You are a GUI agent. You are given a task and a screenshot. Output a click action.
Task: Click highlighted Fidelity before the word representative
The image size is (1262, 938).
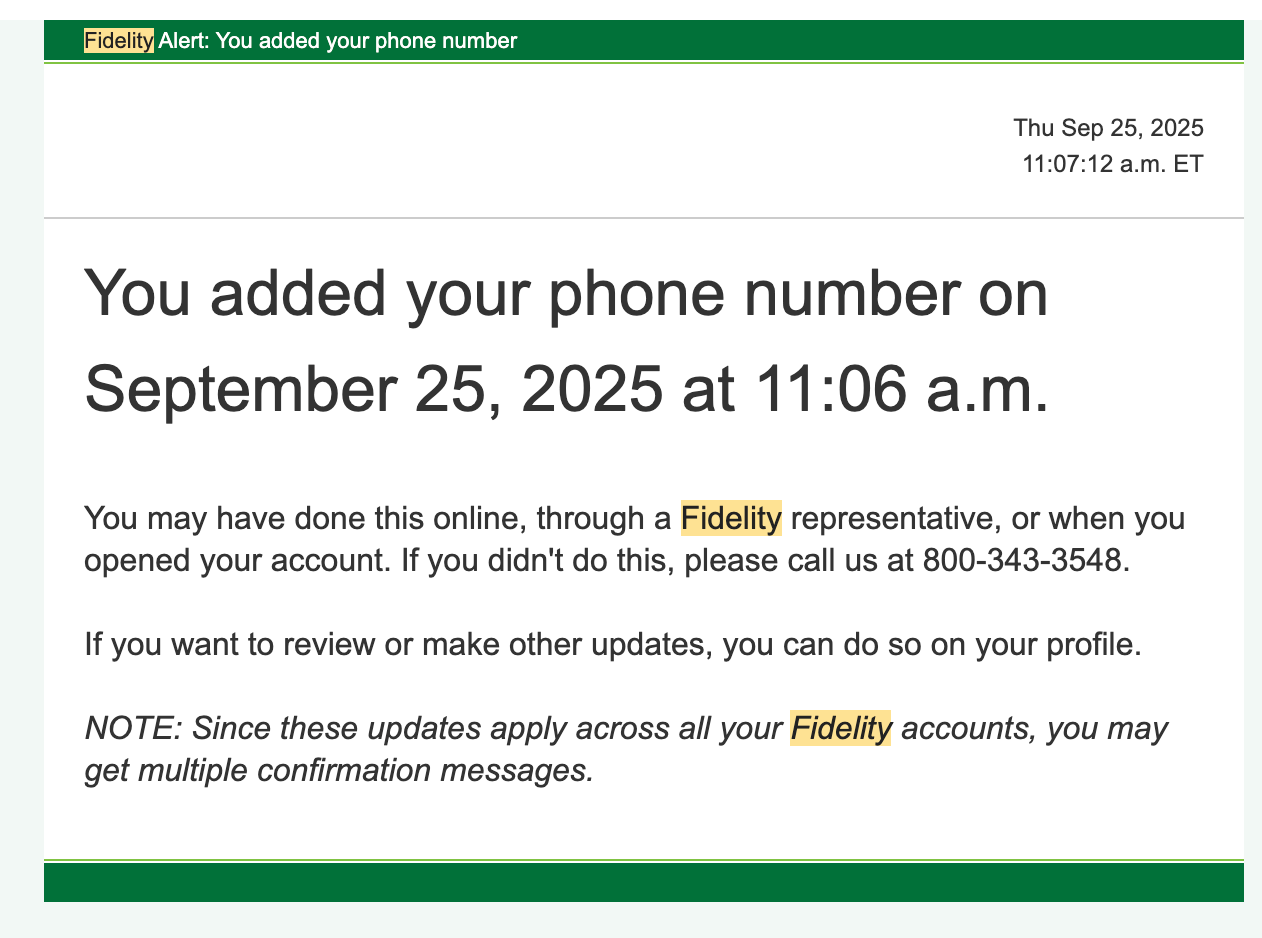point(730,518)
